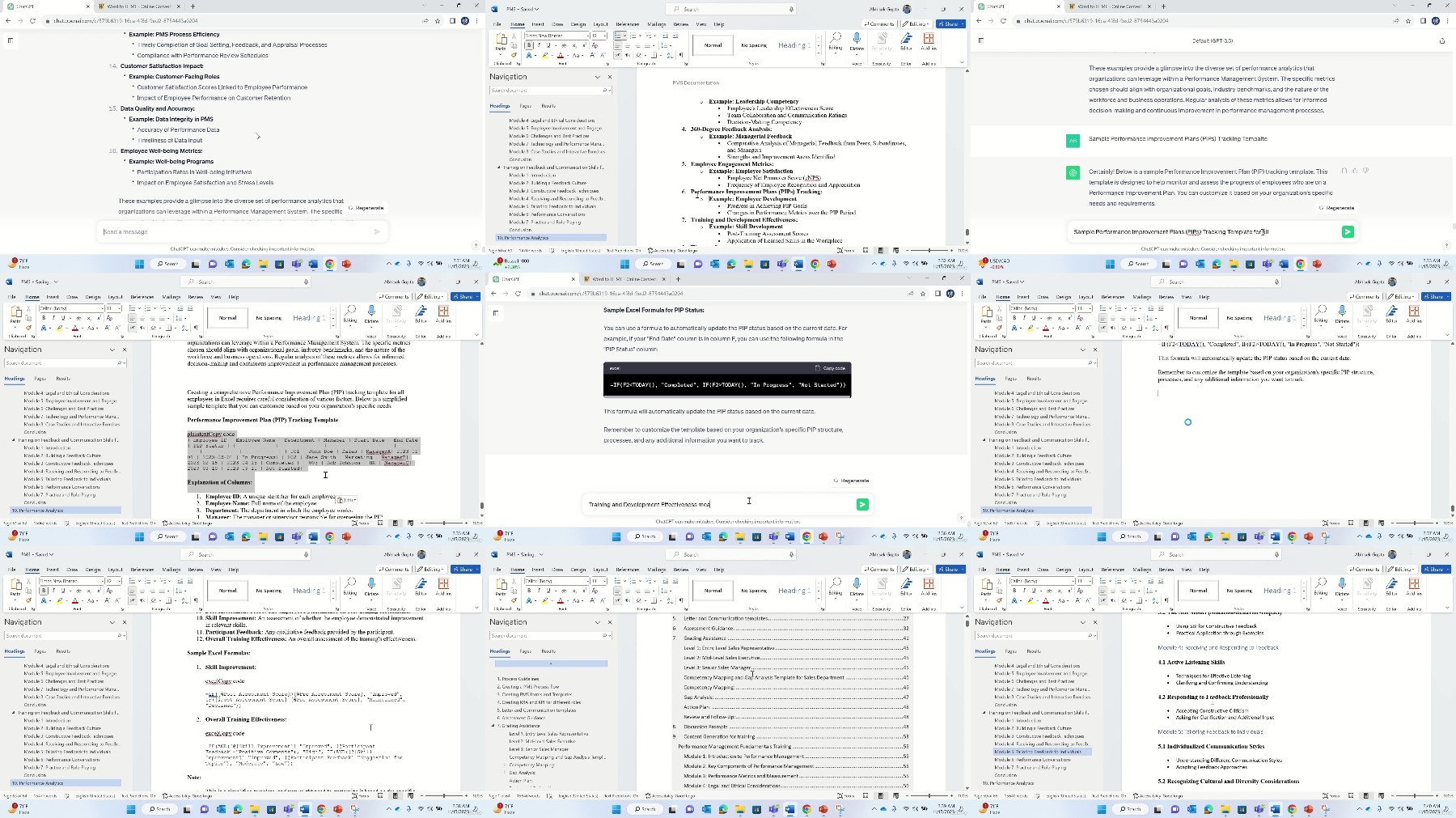This screenshot has height=818, width=1456.
Task: Bookmark star in PIP formula ChatGPT browser window
Action: (923, 293)
